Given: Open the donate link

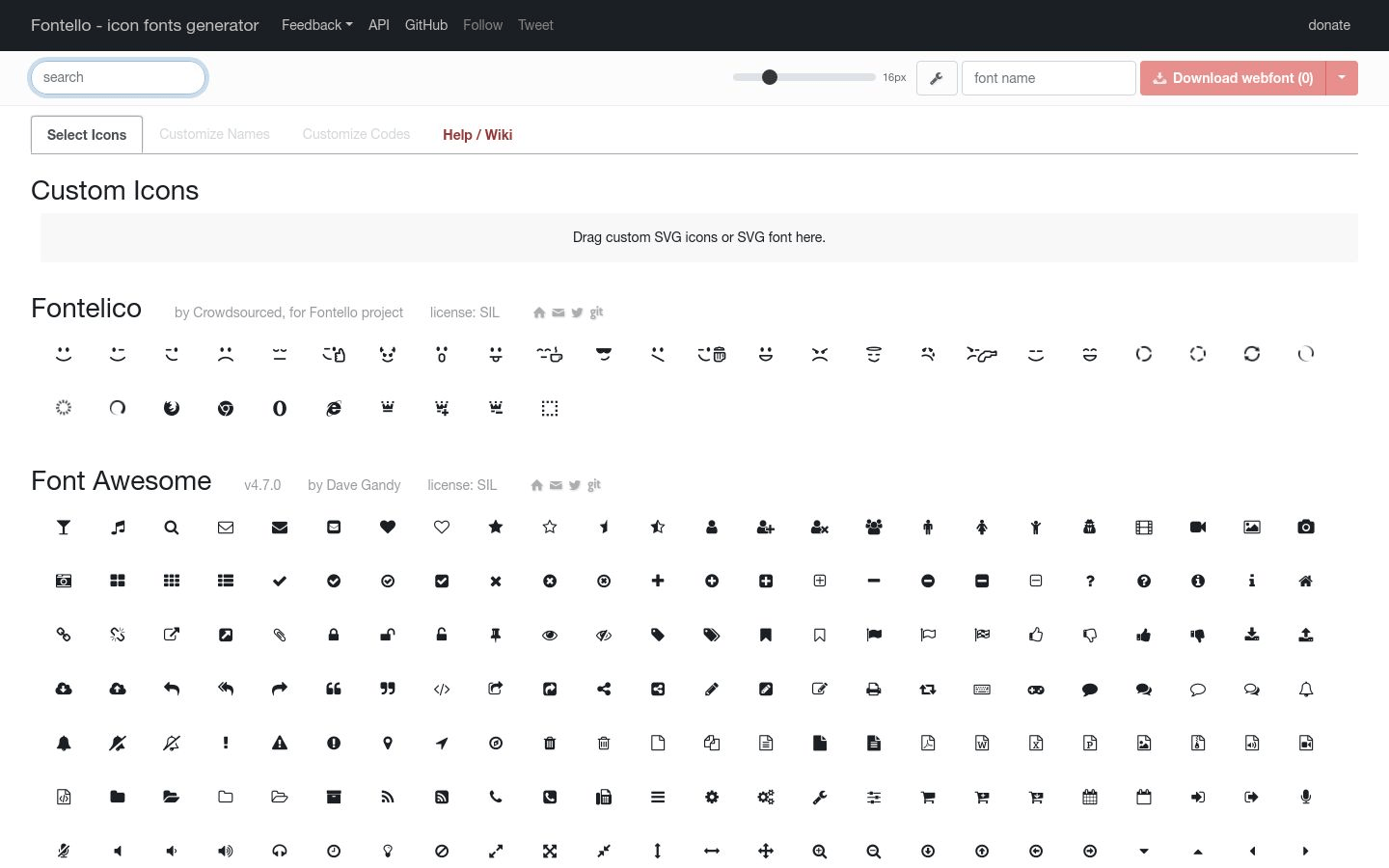Looking at the screenshot, I should click(x=1328, y=25).
